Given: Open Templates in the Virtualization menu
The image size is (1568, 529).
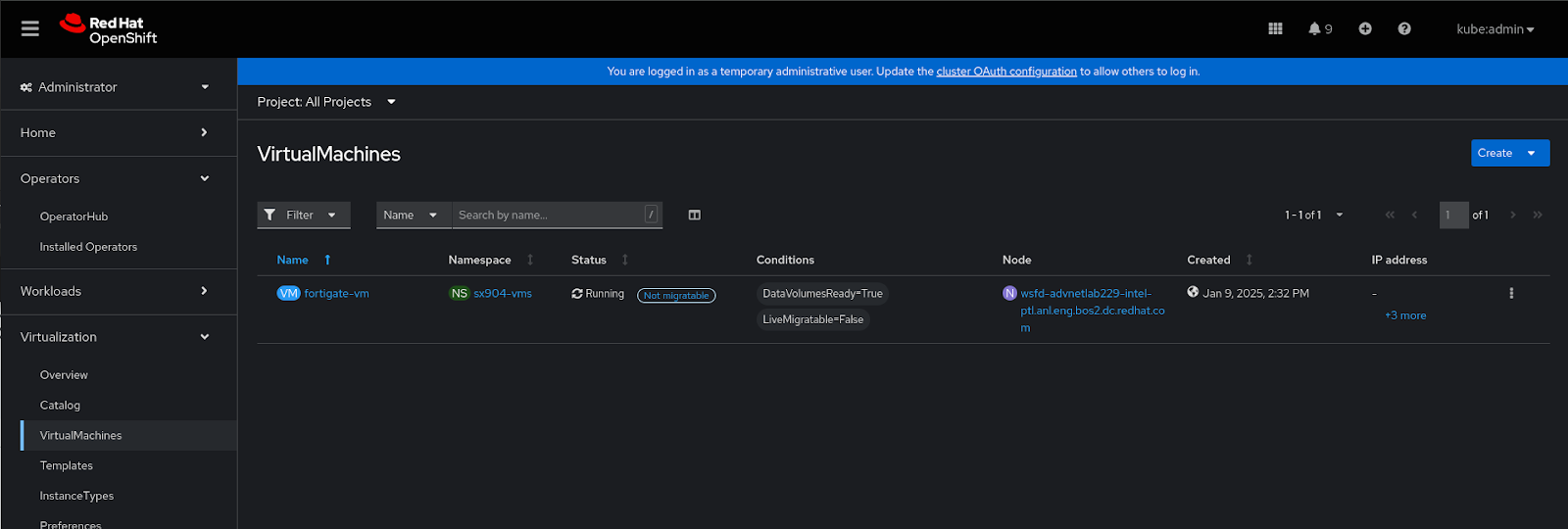Looking at the screenshot, I should pos(67,466).
